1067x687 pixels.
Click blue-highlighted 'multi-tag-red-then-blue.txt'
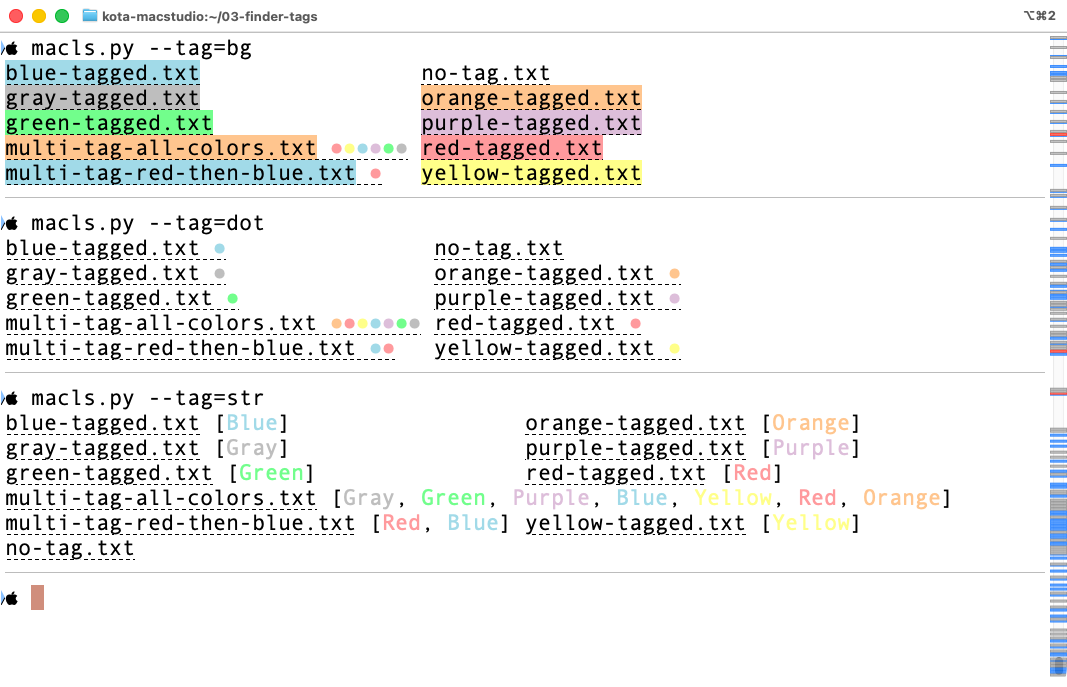[x=180, y=173]
